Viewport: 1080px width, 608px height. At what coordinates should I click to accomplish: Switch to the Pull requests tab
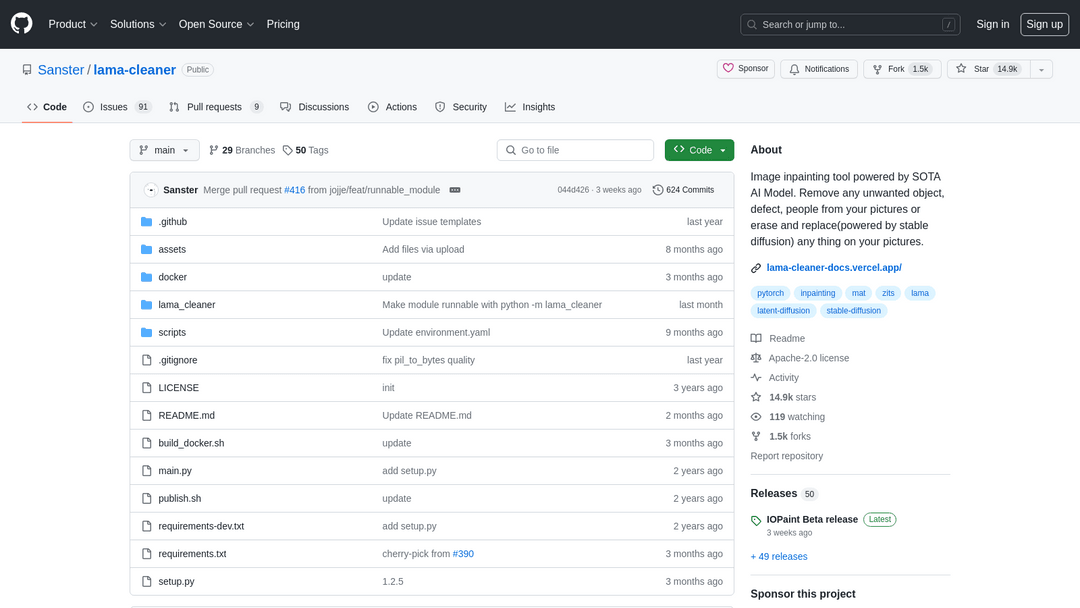tap(216, 107)
